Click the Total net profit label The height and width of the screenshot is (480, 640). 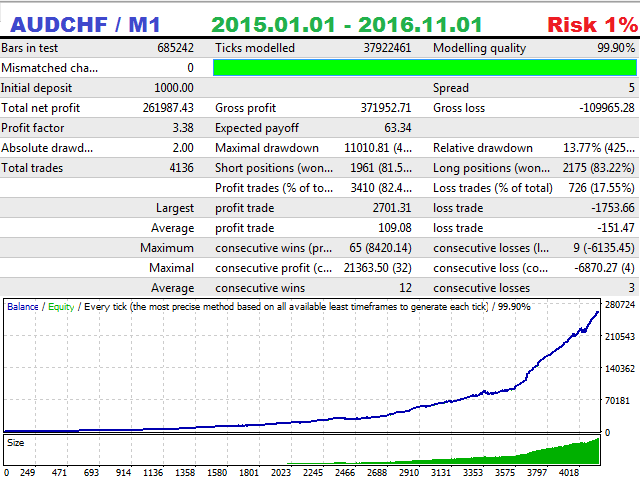[x=40, y=108]
